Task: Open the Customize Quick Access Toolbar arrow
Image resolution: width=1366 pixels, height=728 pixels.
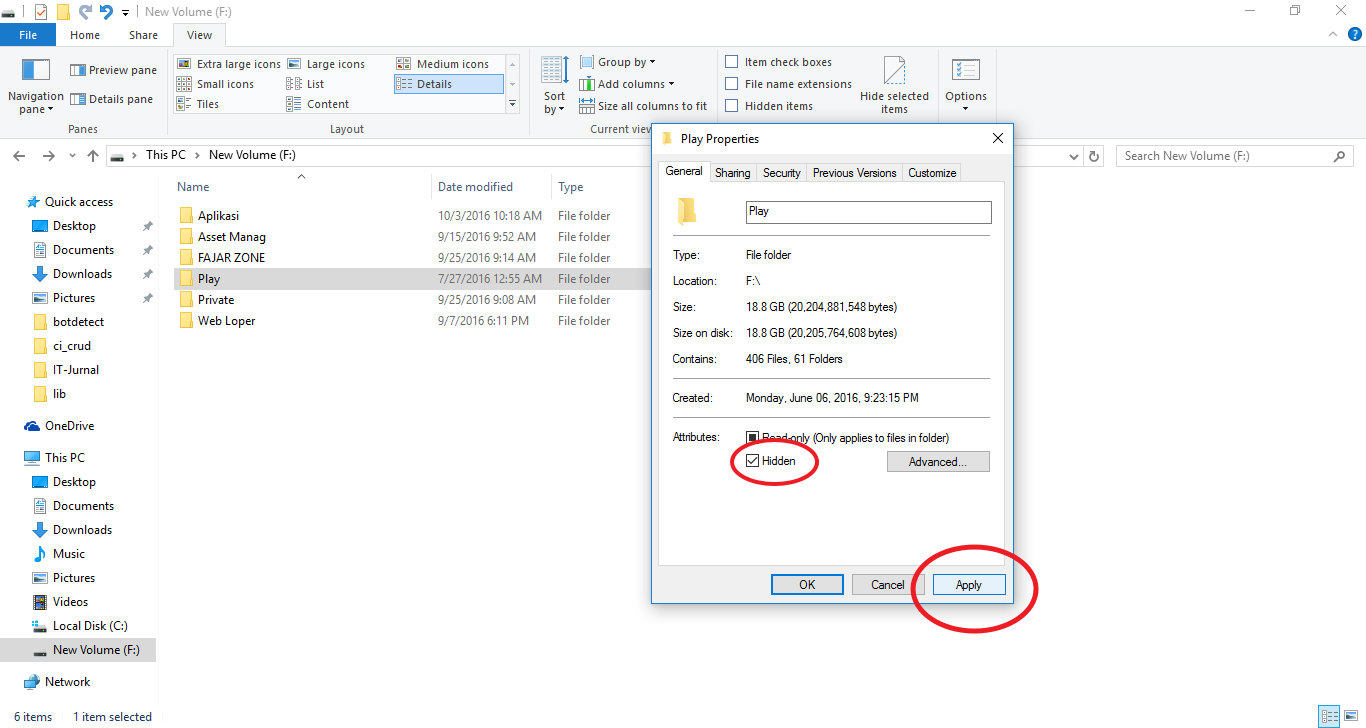Action: point(125,13)
